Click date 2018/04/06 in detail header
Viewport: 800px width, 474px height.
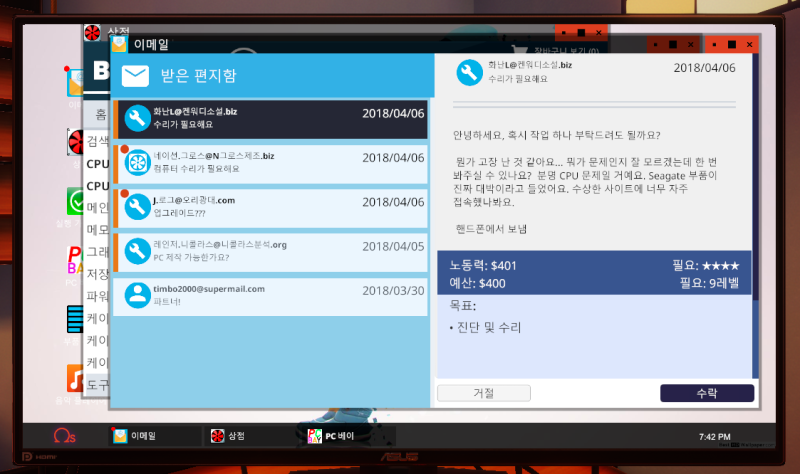click(704, 68)
